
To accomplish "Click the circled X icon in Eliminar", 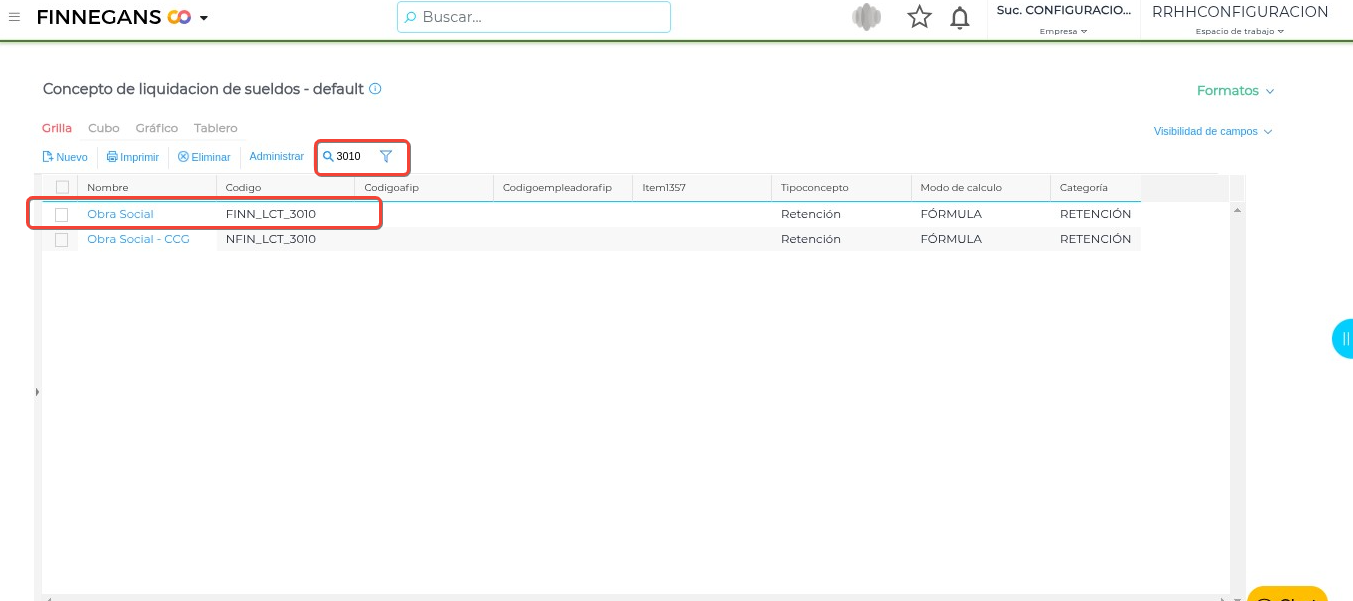I will (183, 157).
